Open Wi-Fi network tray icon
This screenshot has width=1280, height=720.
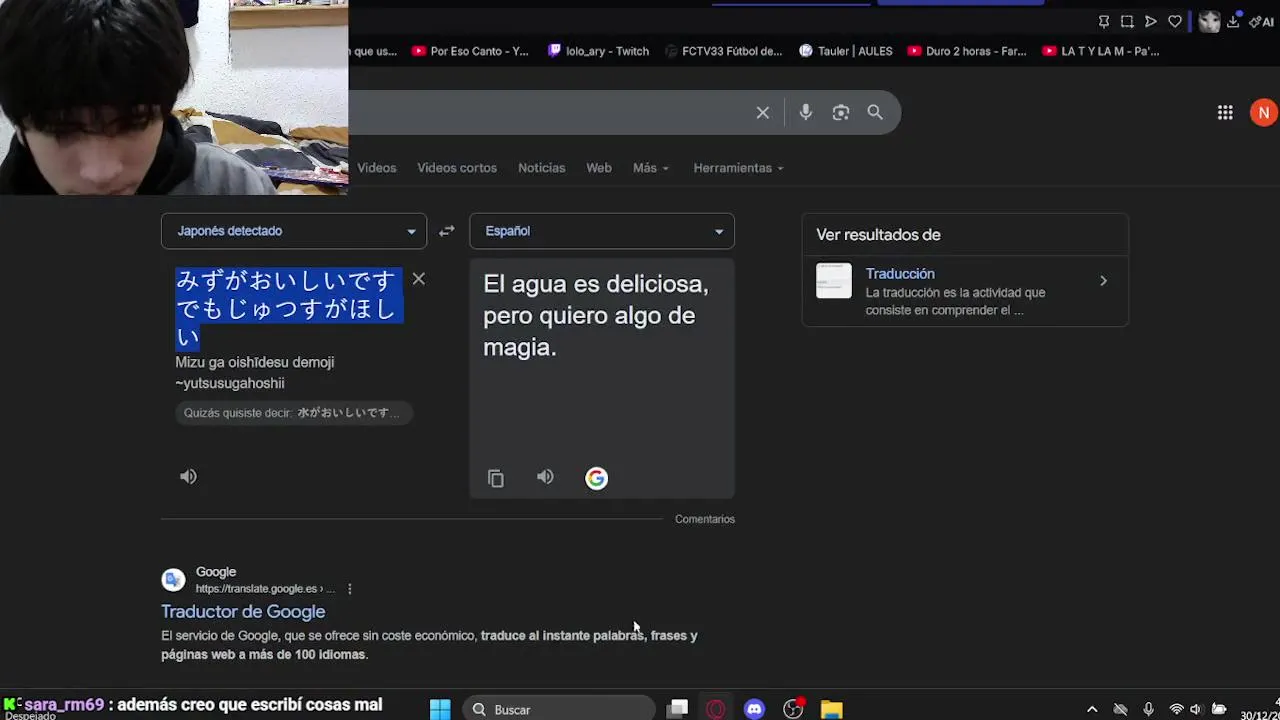pos(1176,710)
